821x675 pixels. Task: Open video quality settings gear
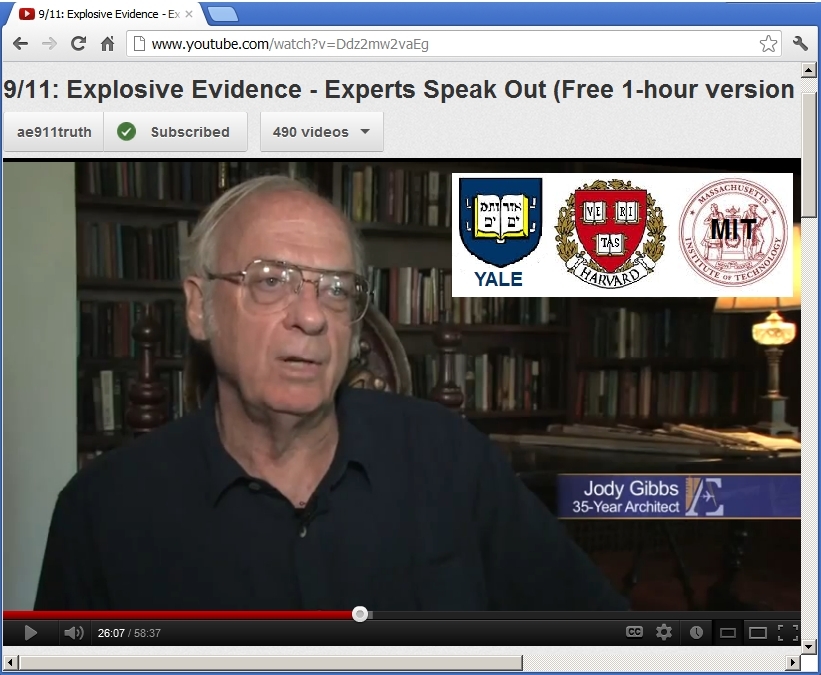coord(664,632)
